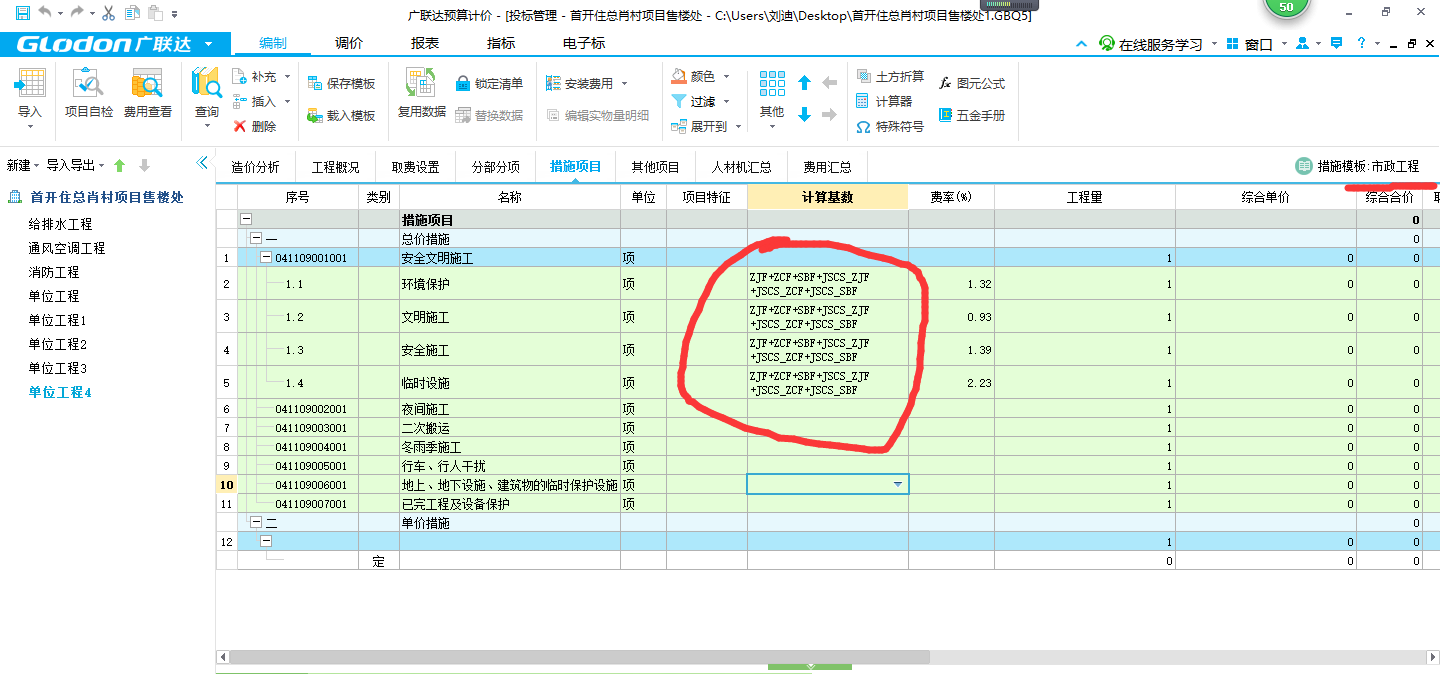Run 项目自检 project self-check

click(89, 95)
